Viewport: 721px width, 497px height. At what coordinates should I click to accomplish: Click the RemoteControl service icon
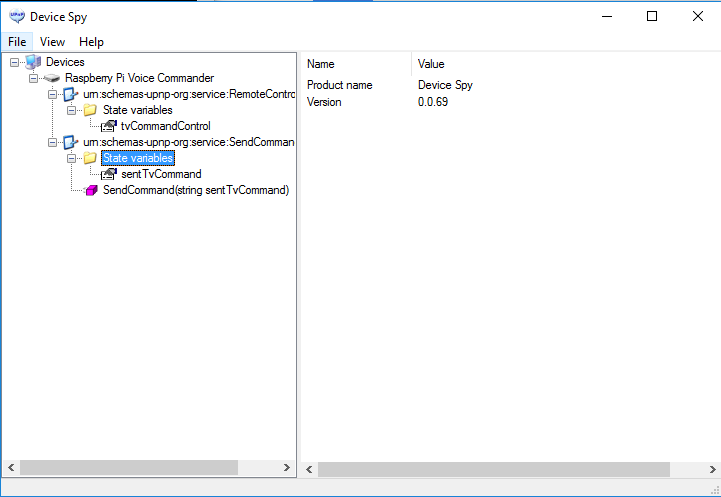pyautogui.click(x=70, y=94)
